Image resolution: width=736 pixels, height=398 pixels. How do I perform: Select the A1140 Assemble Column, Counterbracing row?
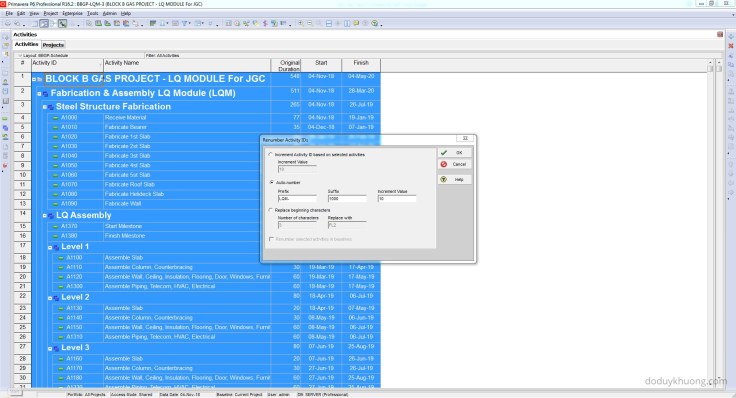(x=206, y=318)
